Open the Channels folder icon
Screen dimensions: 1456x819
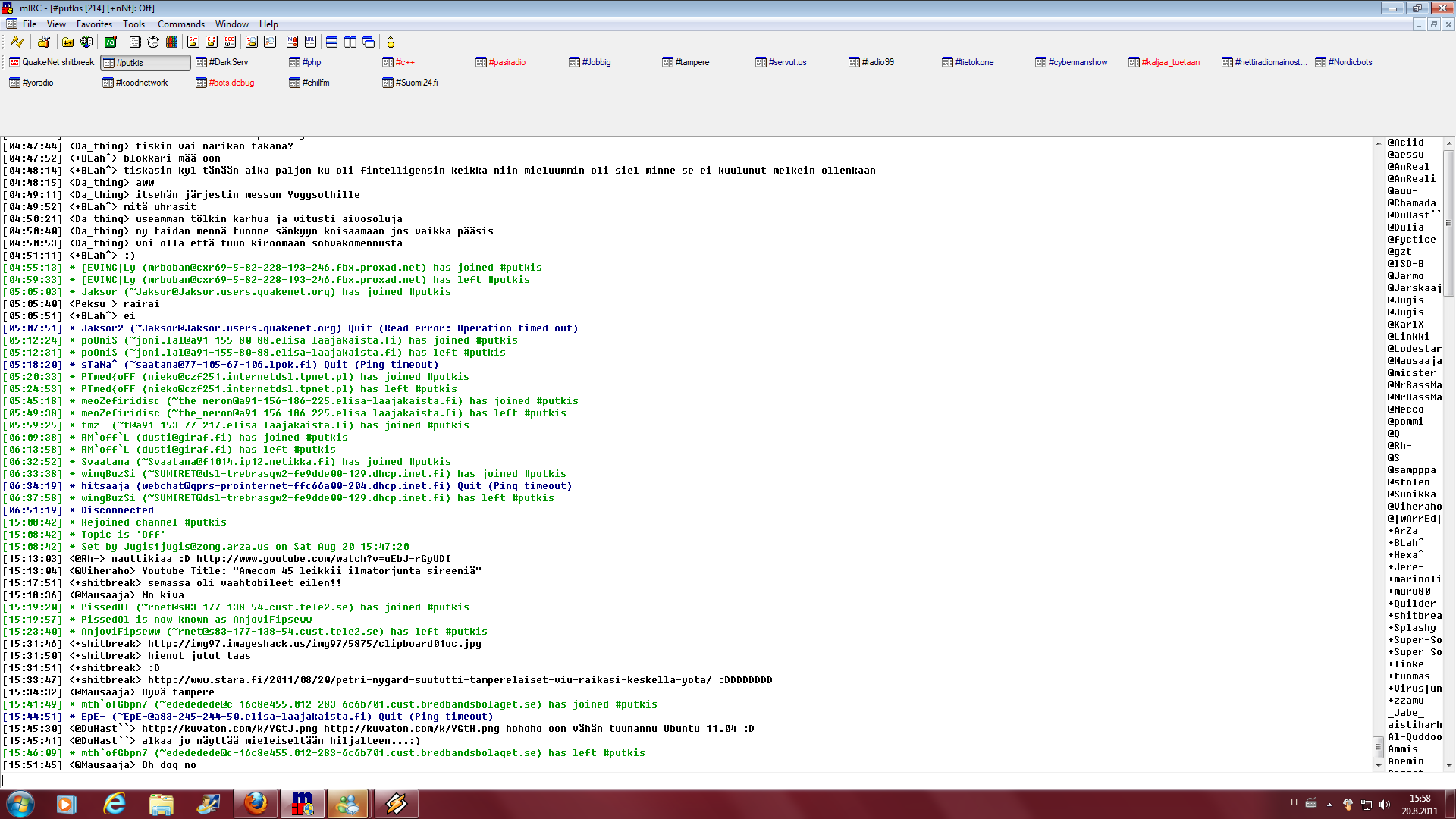coord(67,42)
